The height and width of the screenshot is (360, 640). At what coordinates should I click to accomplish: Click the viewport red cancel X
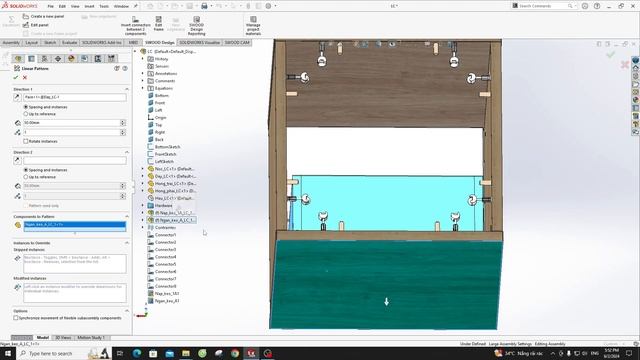tap(625, 64)
